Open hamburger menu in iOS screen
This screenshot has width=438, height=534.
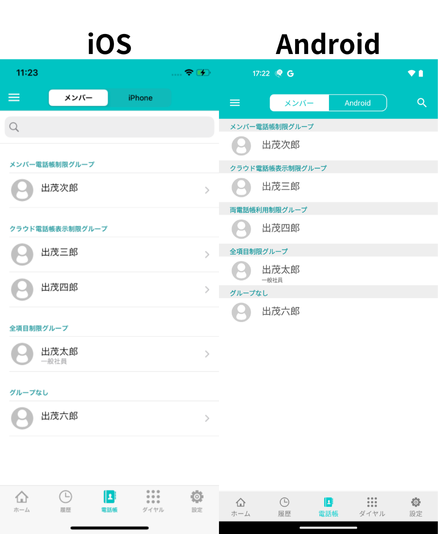point(14,97)
